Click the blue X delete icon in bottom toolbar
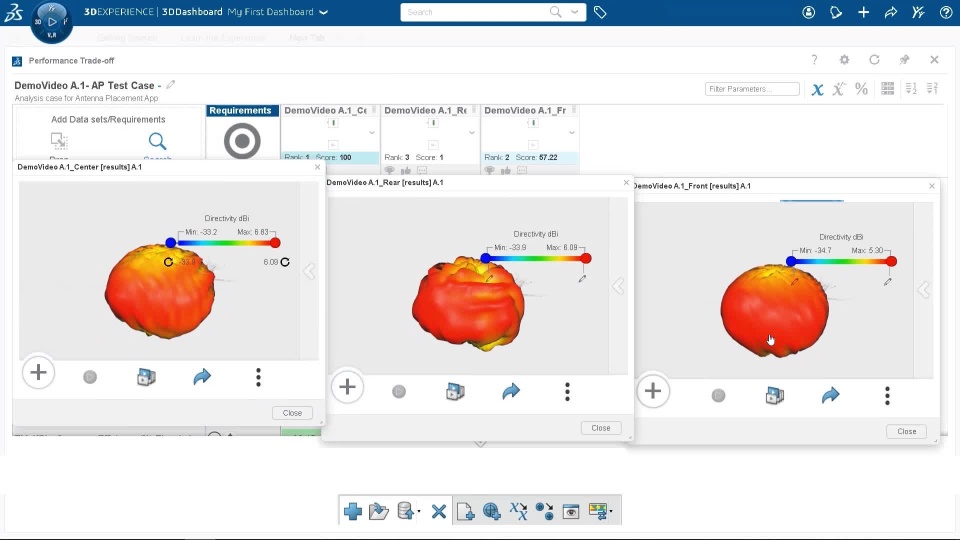960x540 pixels. 438,511
